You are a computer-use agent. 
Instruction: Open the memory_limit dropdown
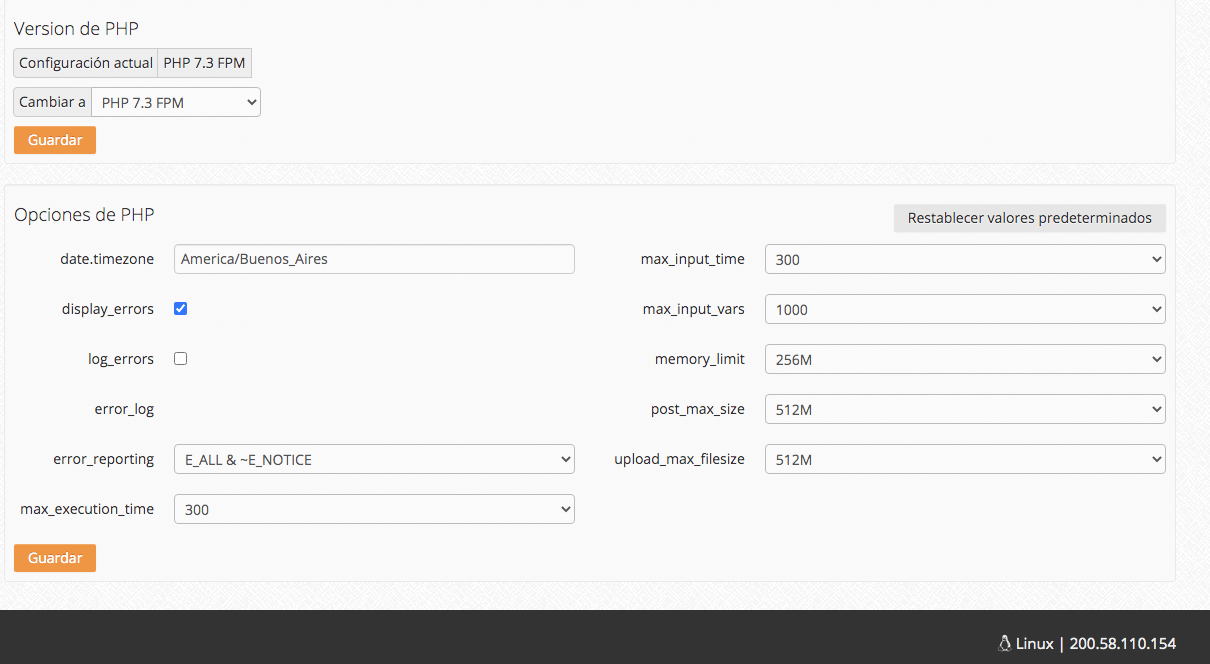point(965,359)
